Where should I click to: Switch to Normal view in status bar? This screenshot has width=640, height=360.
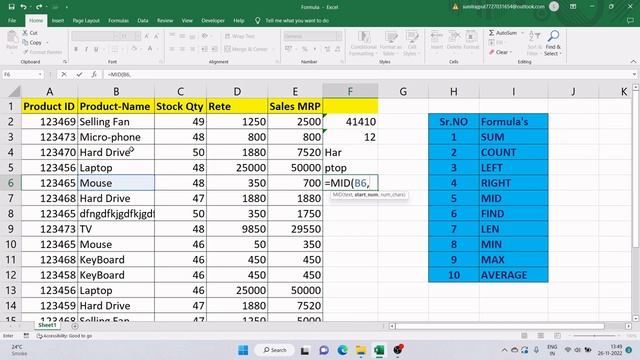[524, 336]
